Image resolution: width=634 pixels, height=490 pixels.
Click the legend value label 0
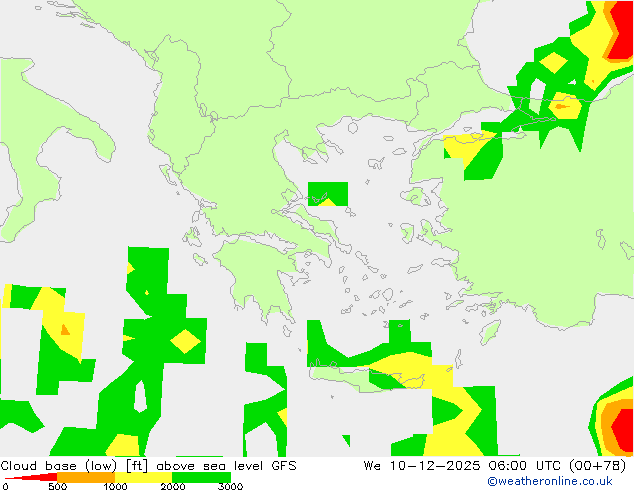click(5, 486)
